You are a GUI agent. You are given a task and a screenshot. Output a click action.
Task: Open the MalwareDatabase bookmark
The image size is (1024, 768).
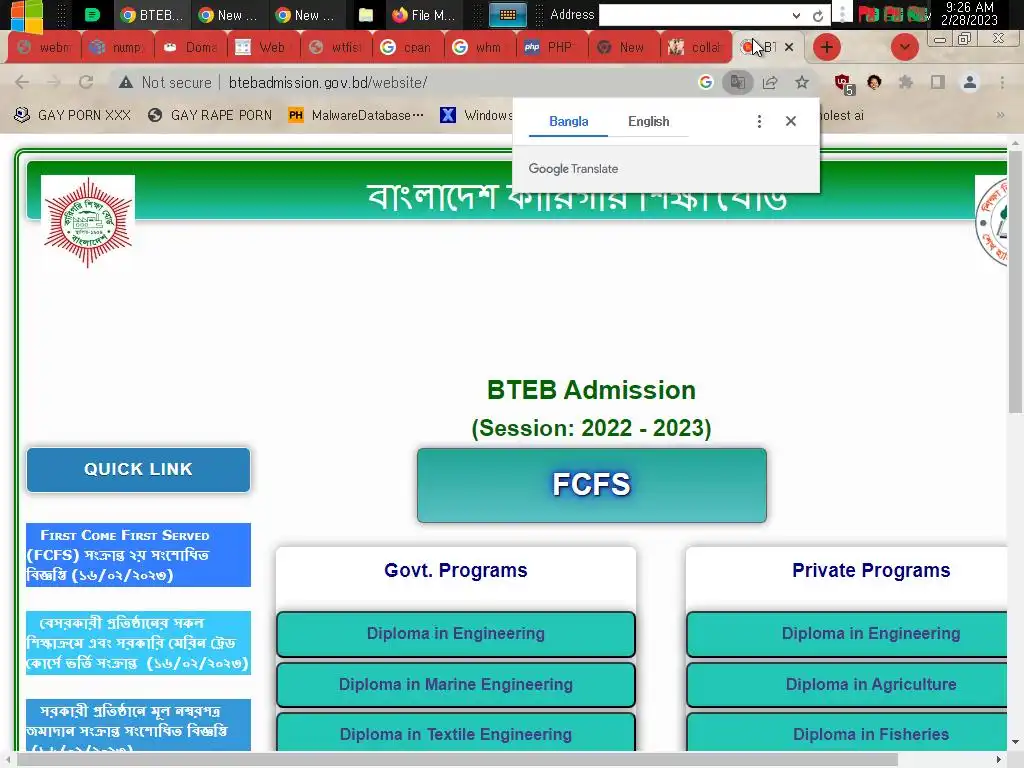(x=356, y=116)
